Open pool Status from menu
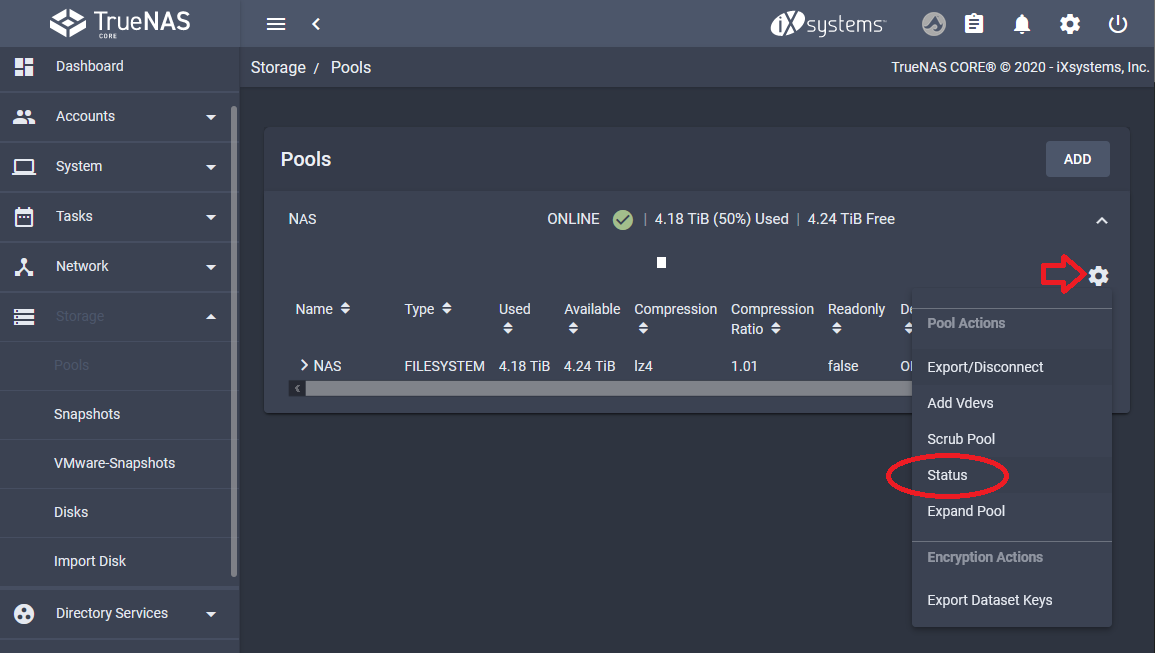This screenshot has width=1155, height=653. coord(1011,475)
